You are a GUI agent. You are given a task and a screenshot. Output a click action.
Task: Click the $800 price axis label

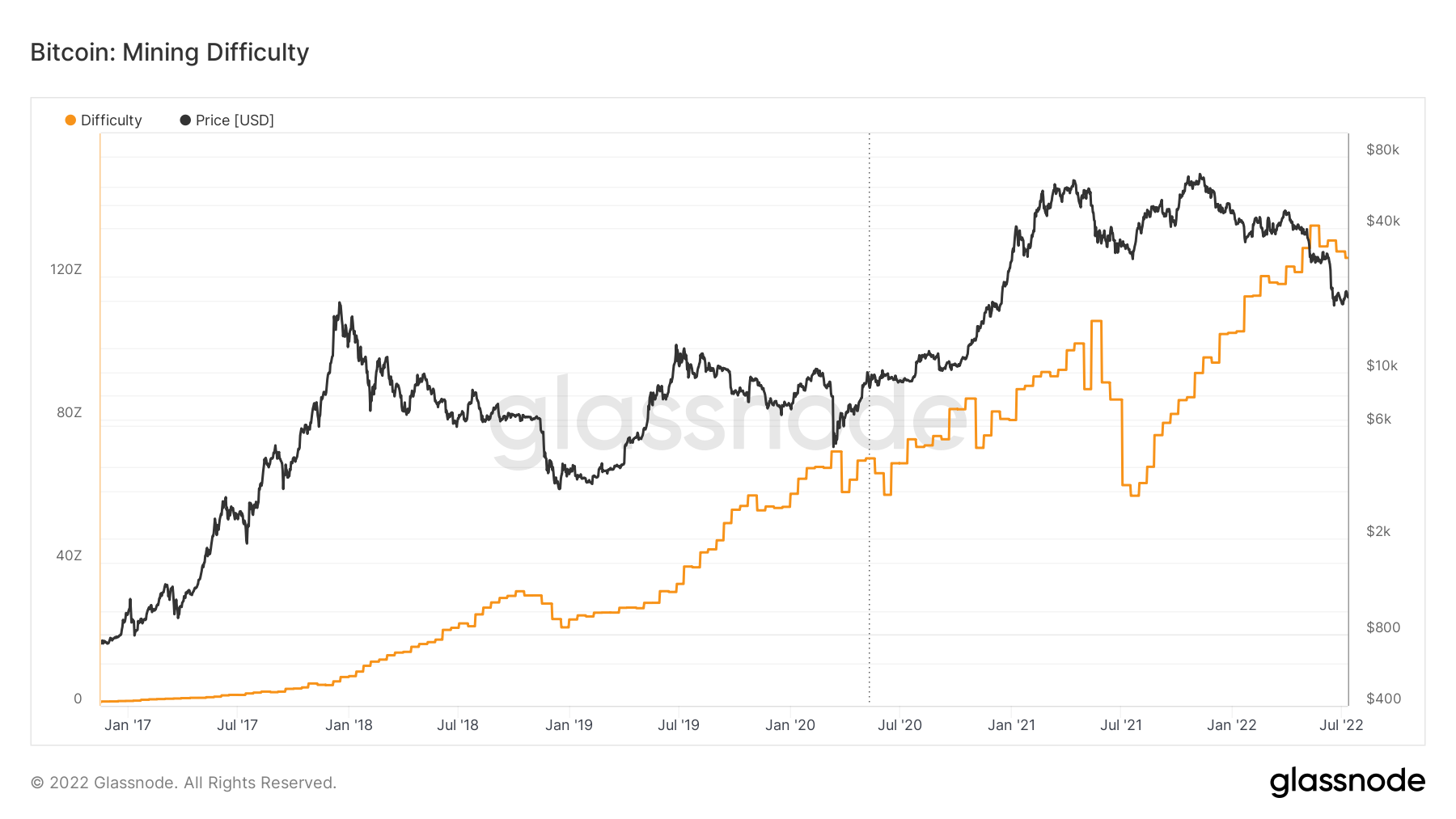tap(1382, 627)
